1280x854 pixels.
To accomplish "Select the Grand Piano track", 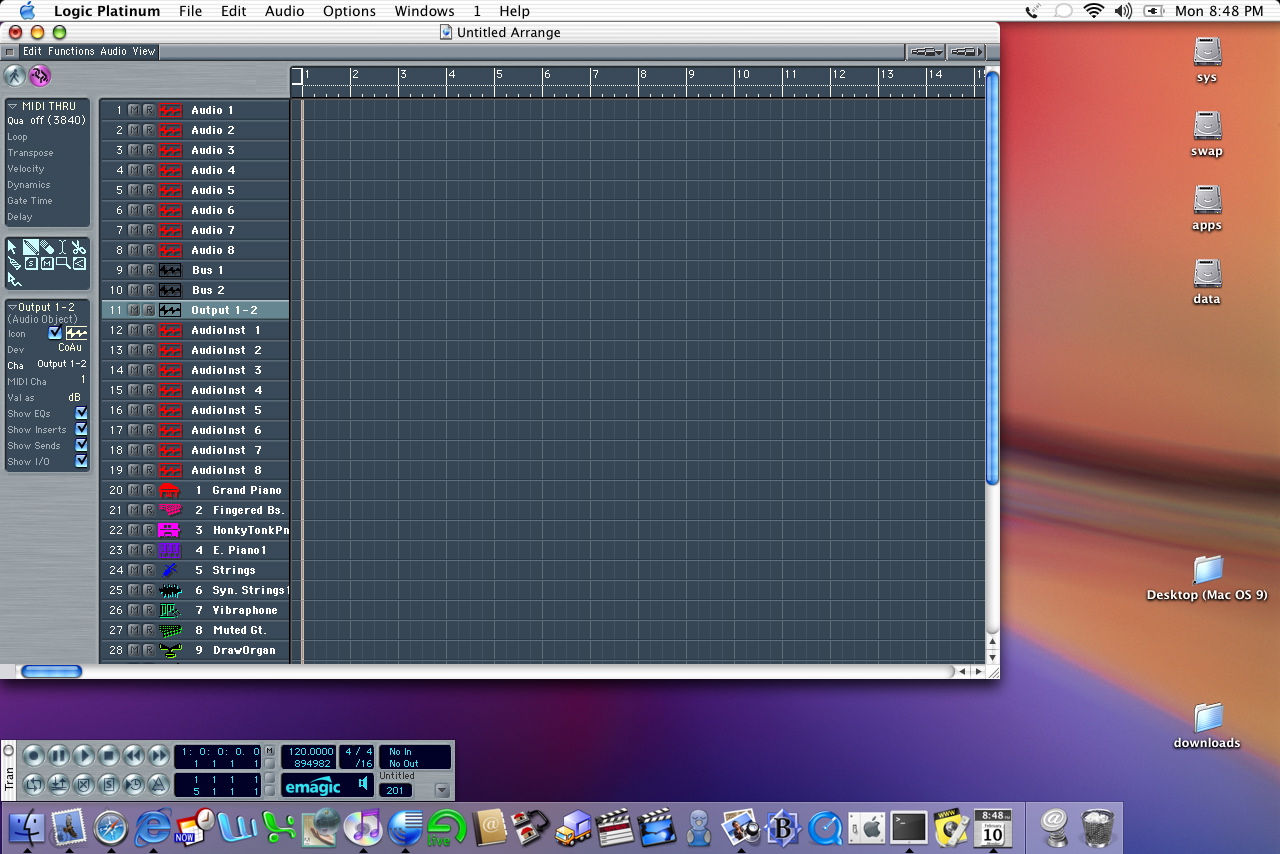I will point(246,490).
